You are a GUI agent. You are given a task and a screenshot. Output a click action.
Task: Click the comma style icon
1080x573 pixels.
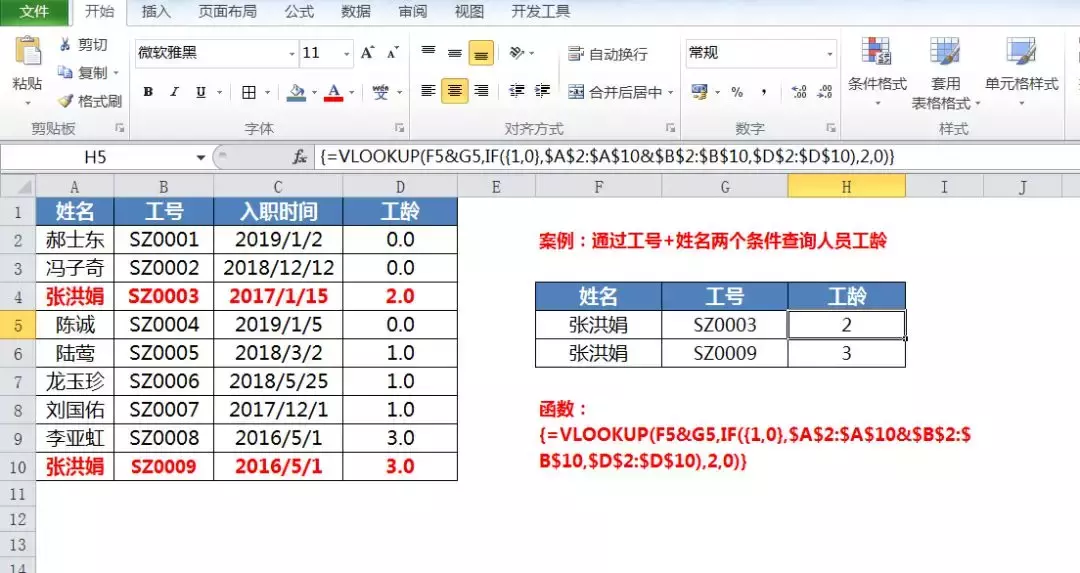click(x=764, y=92)
